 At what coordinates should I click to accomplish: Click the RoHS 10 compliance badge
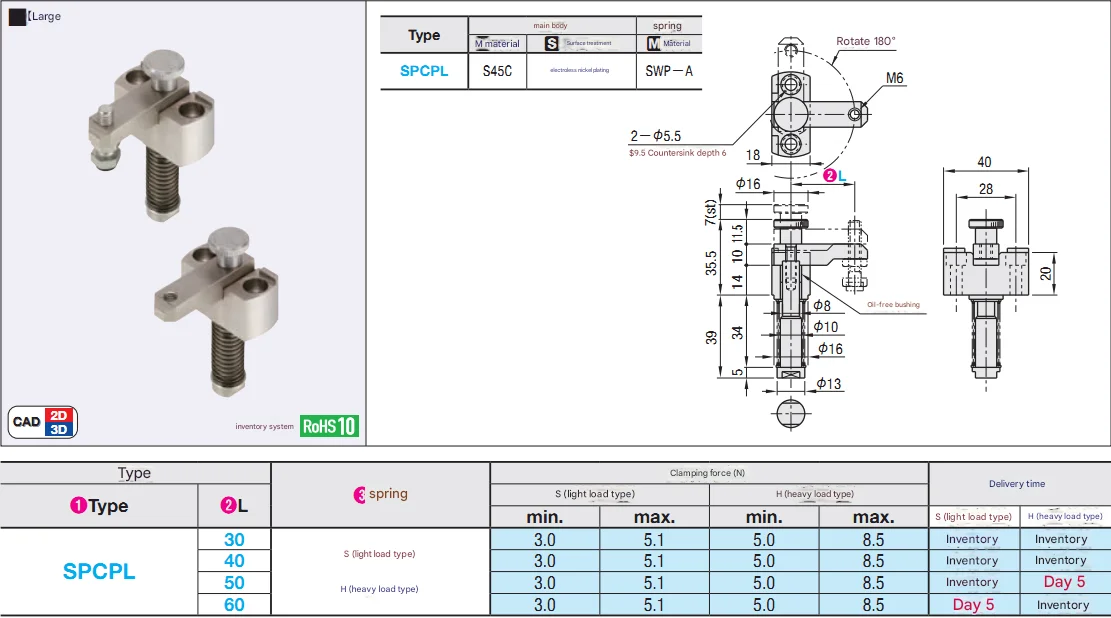click(329, 426)
